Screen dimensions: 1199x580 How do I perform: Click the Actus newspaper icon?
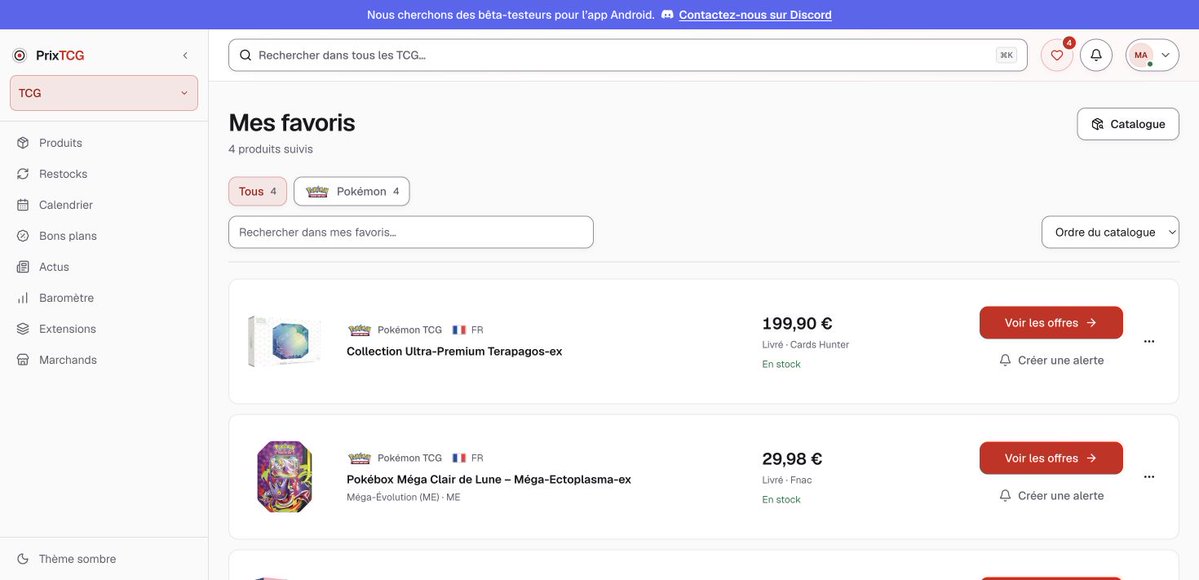[x=23, y=267]
